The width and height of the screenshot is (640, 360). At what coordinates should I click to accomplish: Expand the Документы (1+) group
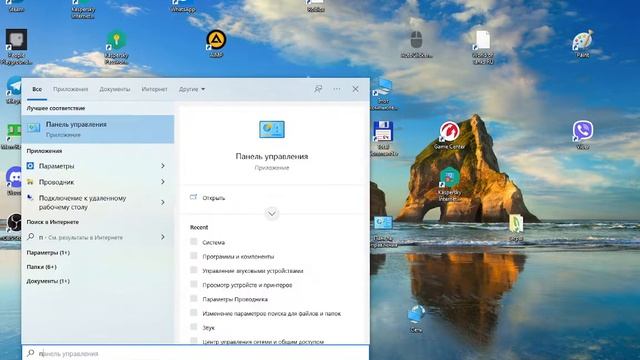click(48, 281)
